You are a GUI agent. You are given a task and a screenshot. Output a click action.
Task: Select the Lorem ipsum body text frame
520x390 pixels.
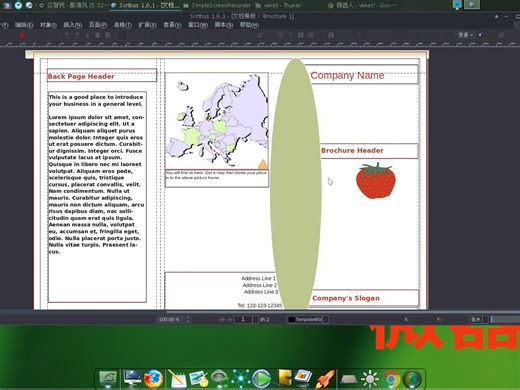(97, 197)
